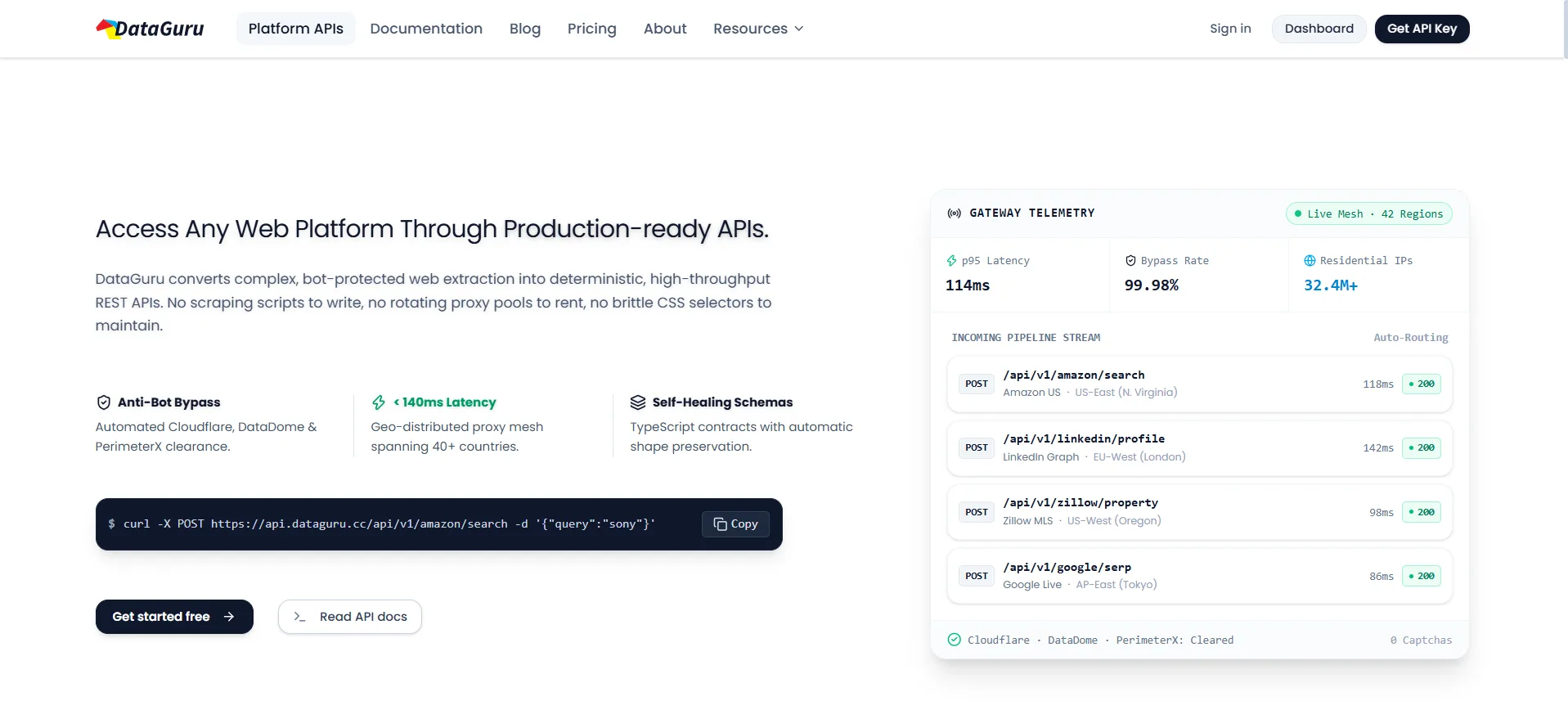Click the POST badge on google serp row
Screen dimensions: 1568x710
(x=977, y=576)
